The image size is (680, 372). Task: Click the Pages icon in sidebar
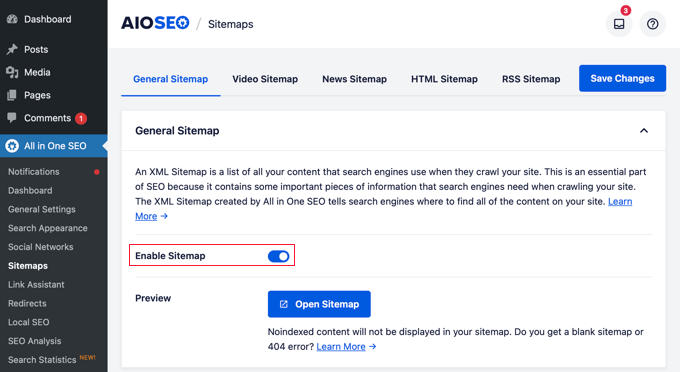pos(12,95)
